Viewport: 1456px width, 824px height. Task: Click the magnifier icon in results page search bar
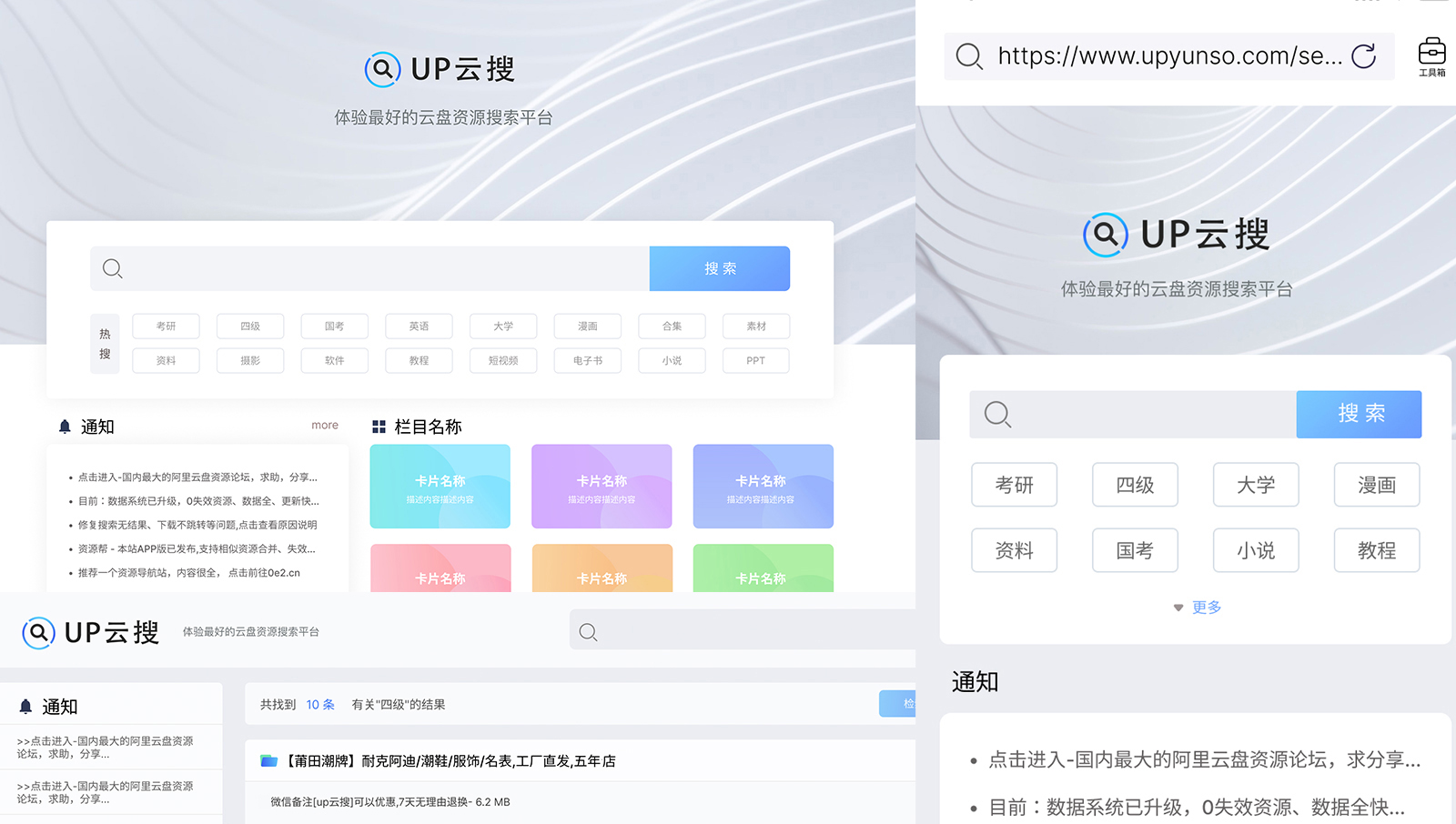589,632
